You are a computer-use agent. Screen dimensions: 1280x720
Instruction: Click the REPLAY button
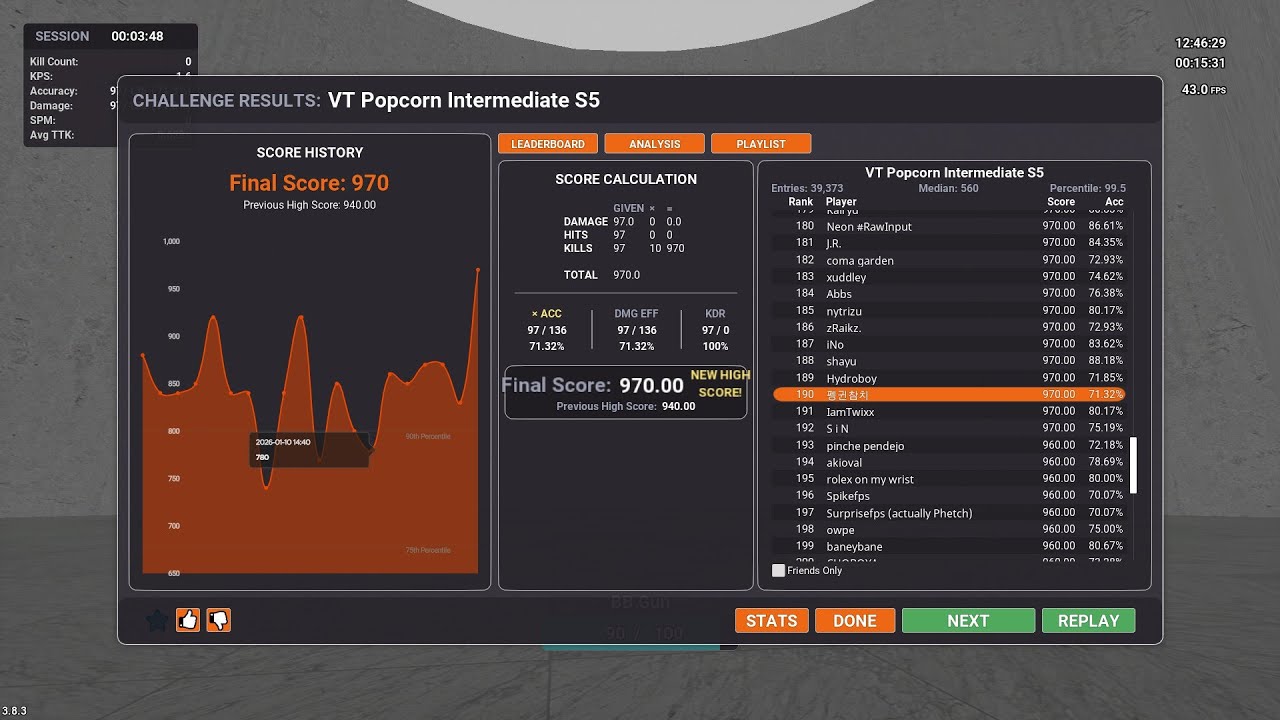(x=1088, y=621)
